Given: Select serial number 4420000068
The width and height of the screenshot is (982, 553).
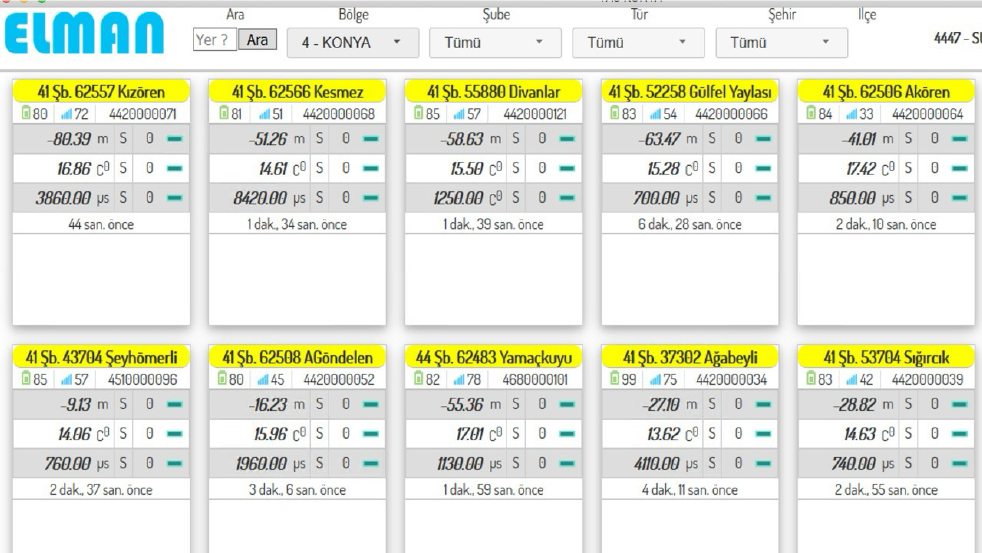Looking at the screenshot, I should coord(339,114).
